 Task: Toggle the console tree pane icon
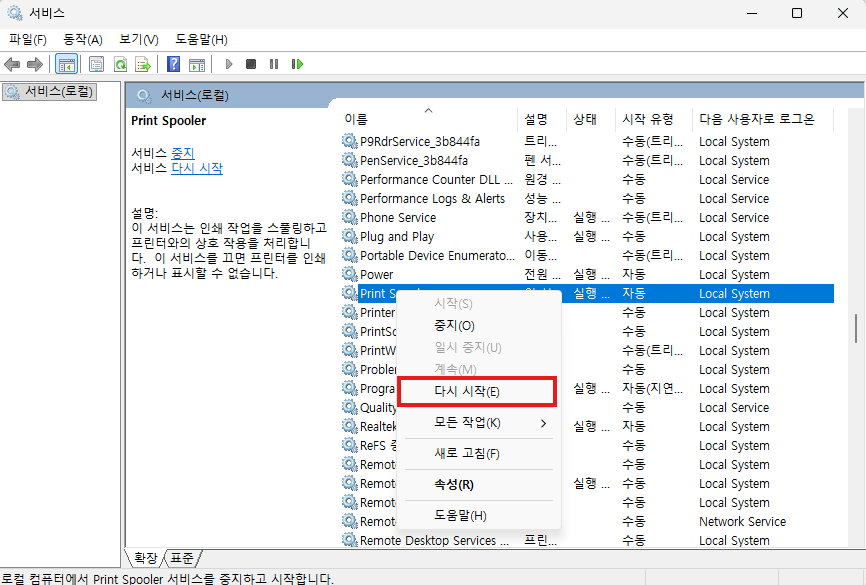pos(68,63)
